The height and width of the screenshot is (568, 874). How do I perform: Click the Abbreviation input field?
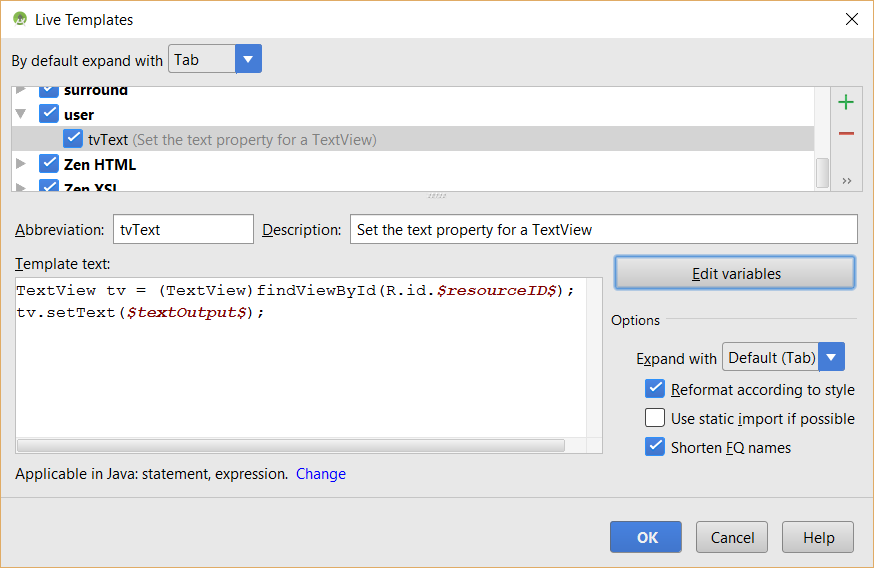183,229
